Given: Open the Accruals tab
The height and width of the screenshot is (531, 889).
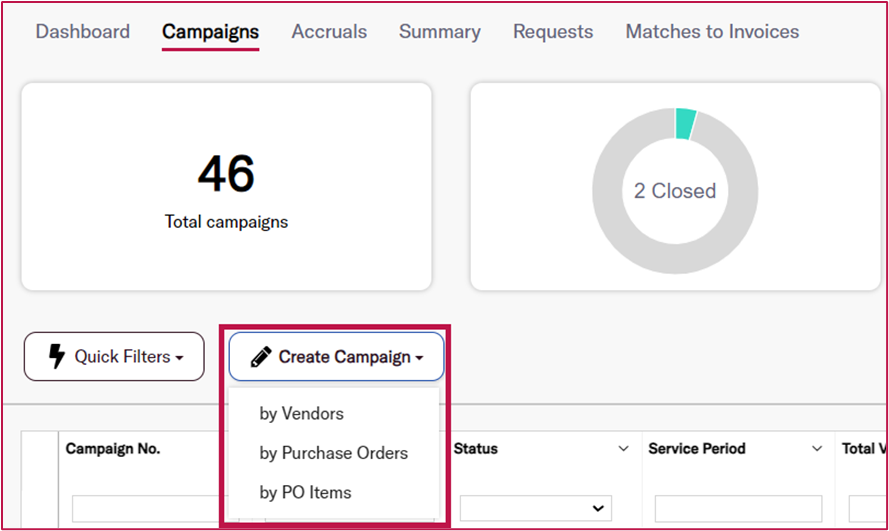Looking at the screenshot, I should (x=329, y=32).
